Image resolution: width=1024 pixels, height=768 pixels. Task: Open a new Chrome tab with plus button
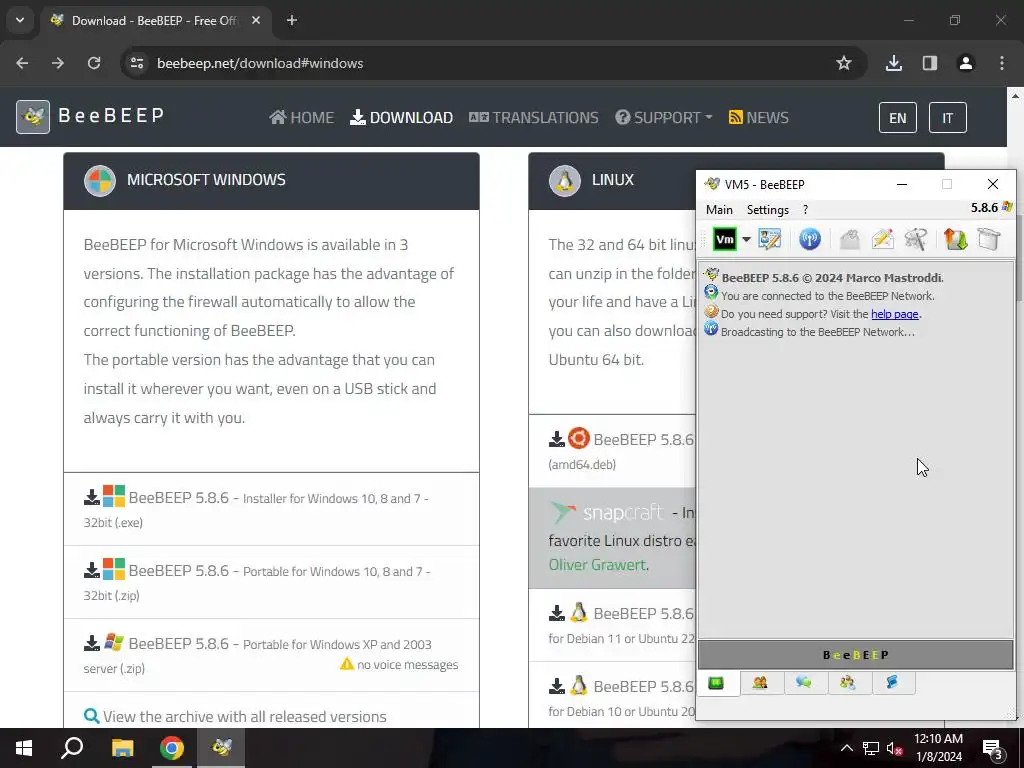[292, 20]
